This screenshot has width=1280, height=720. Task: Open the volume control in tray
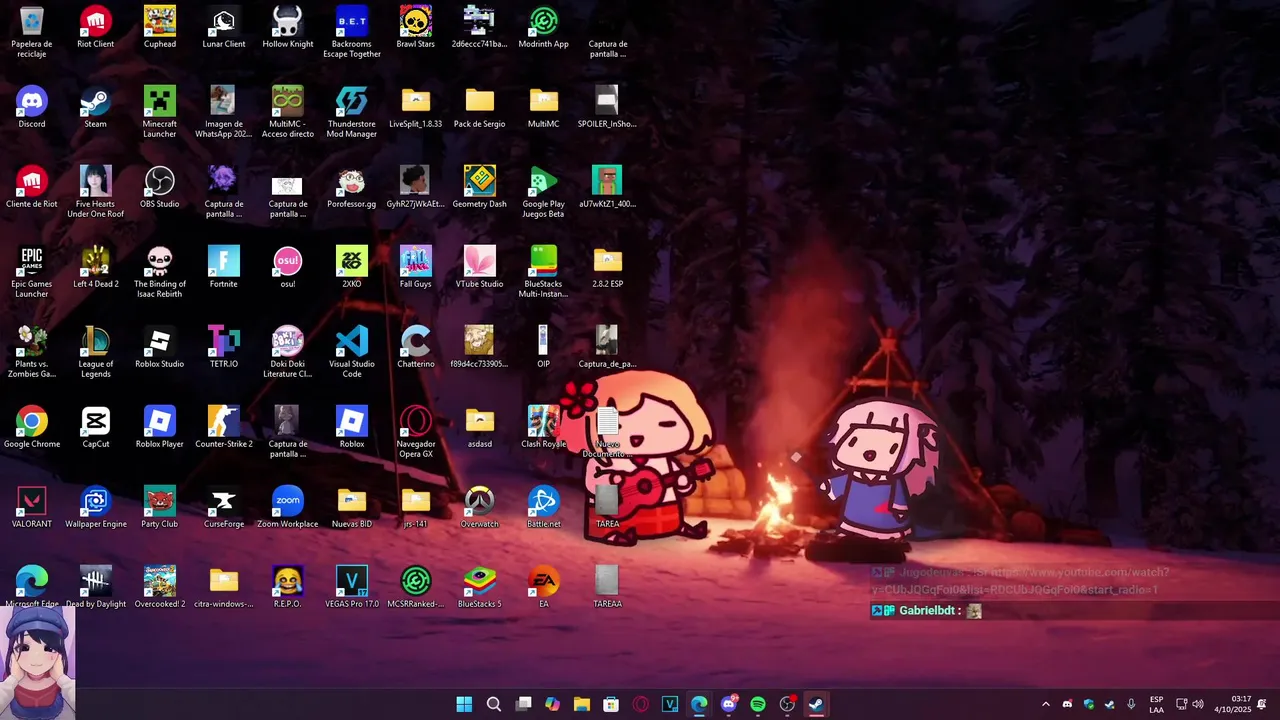[1198, 704]
